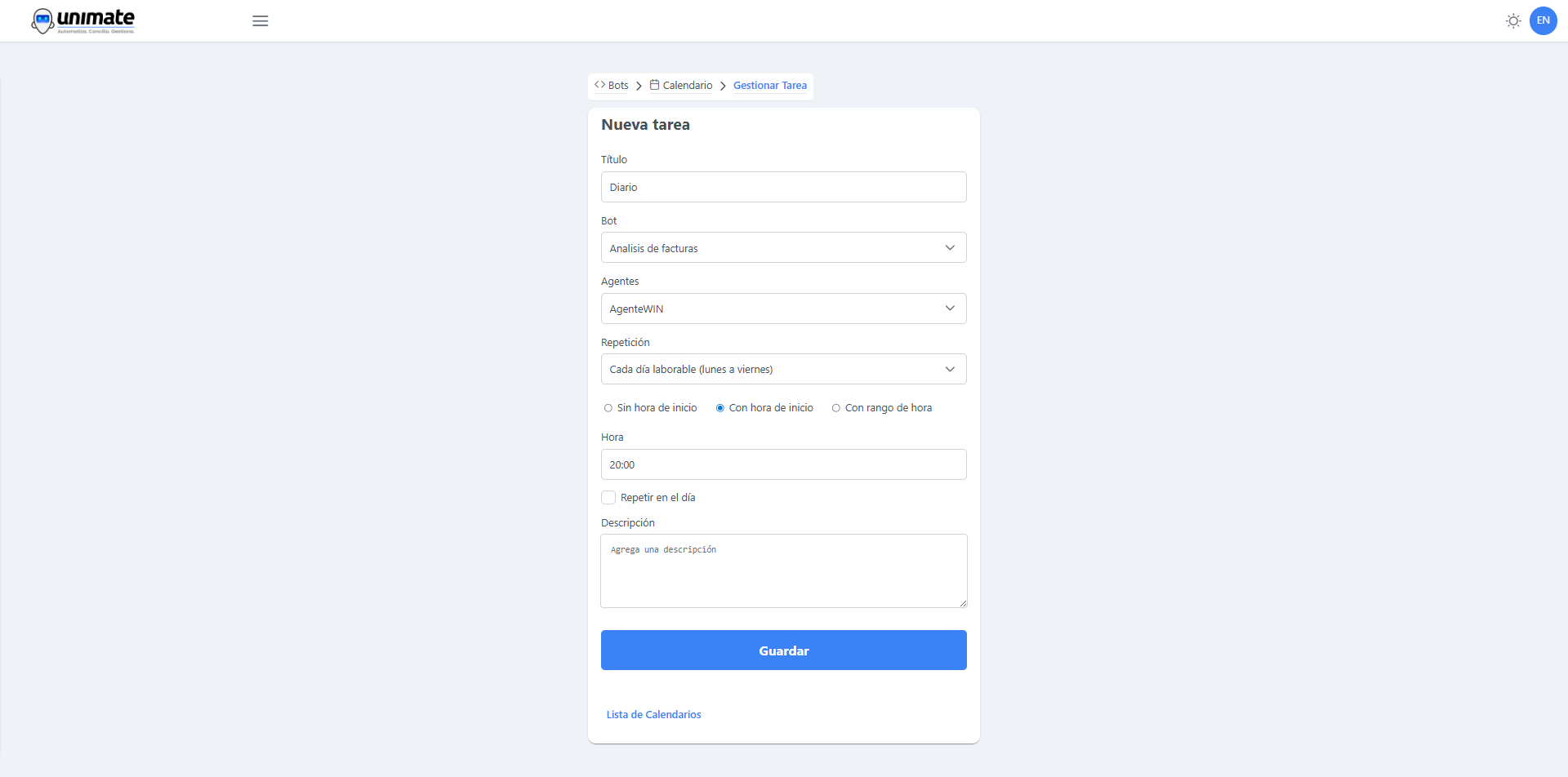
Task: Click the Bots code icon in breadcrumb
Action: tap(600, 85)
